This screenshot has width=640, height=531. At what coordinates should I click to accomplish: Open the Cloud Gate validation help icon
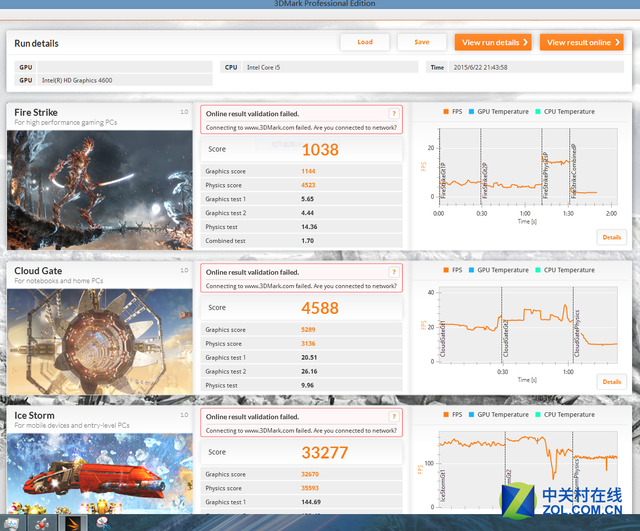(394, 272)
